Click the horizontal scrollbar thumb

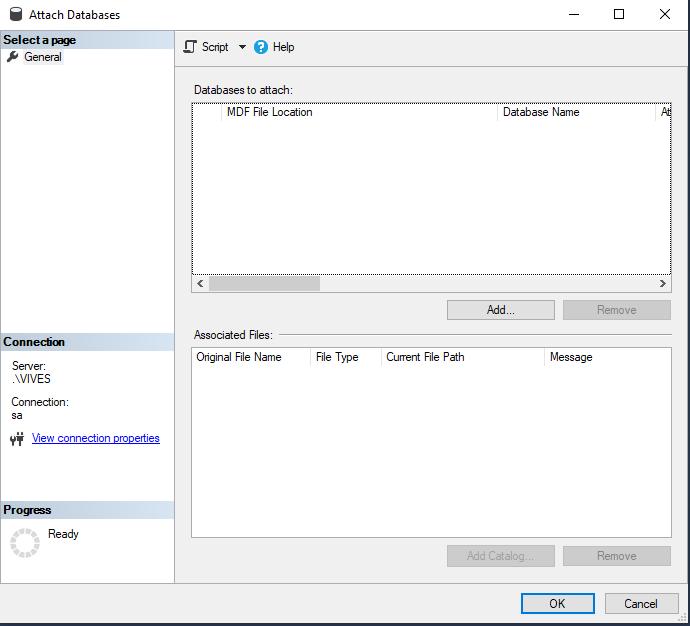pos(264,284)
